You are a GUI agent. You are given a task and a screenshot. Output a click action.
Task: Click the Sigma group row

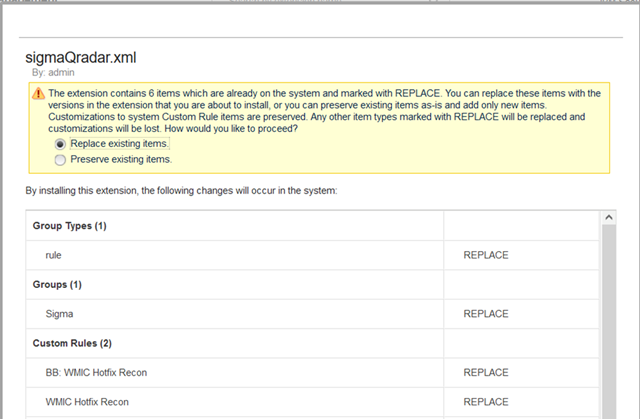click(313, 314)
